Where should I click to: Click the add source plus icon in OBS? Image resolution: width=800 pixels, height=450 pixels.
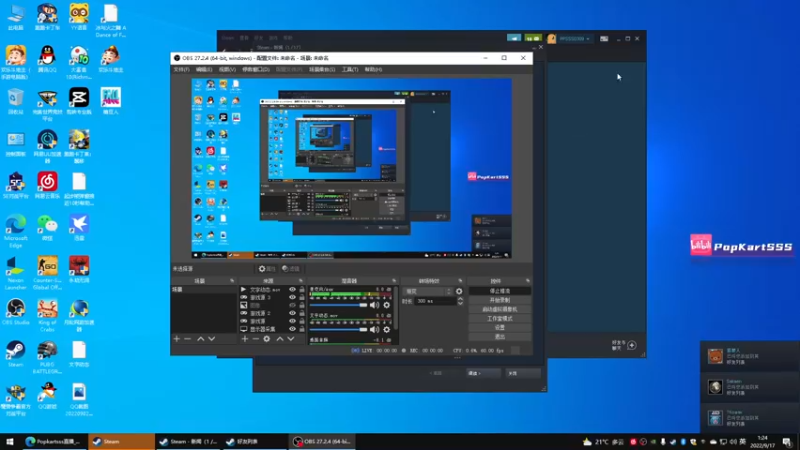point(244,339)
